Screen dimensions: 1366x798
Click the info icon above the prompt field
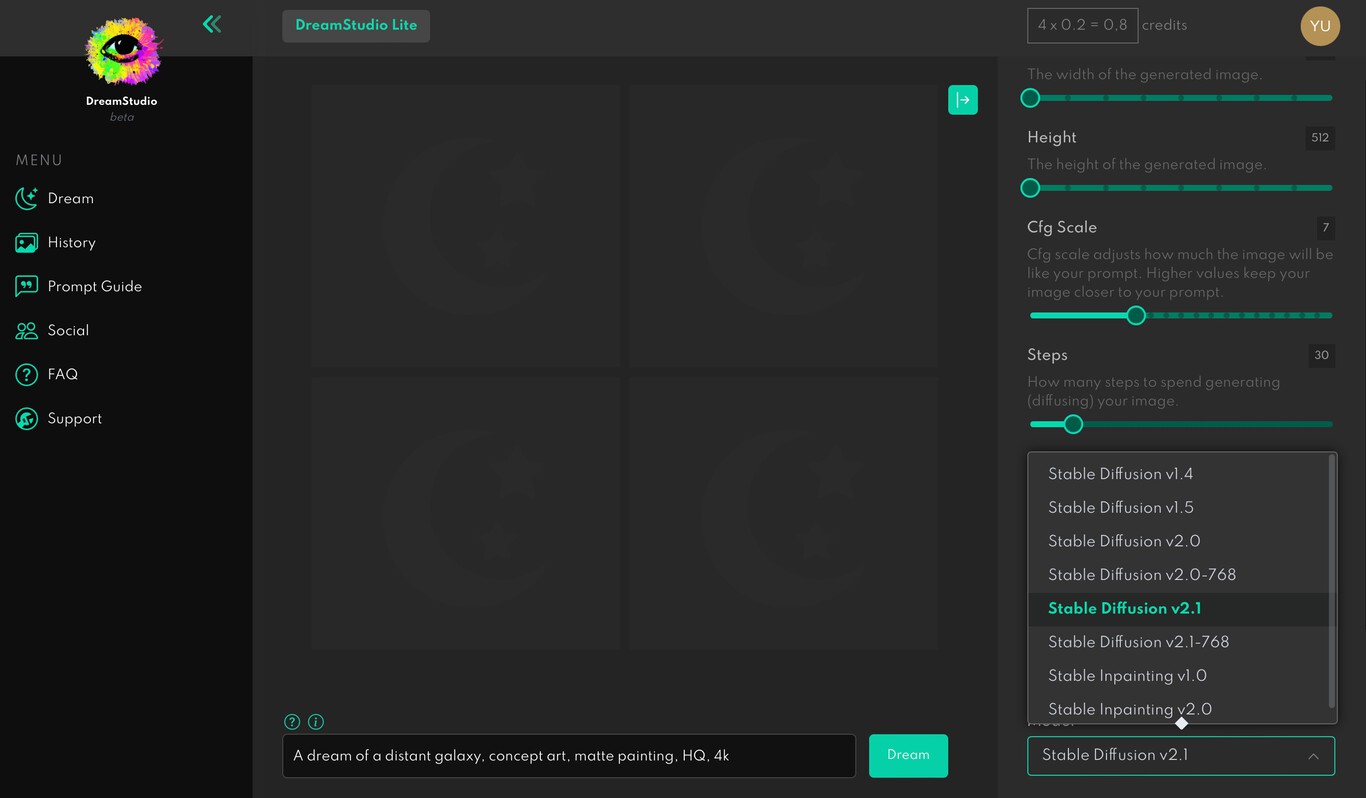(316, 721)
